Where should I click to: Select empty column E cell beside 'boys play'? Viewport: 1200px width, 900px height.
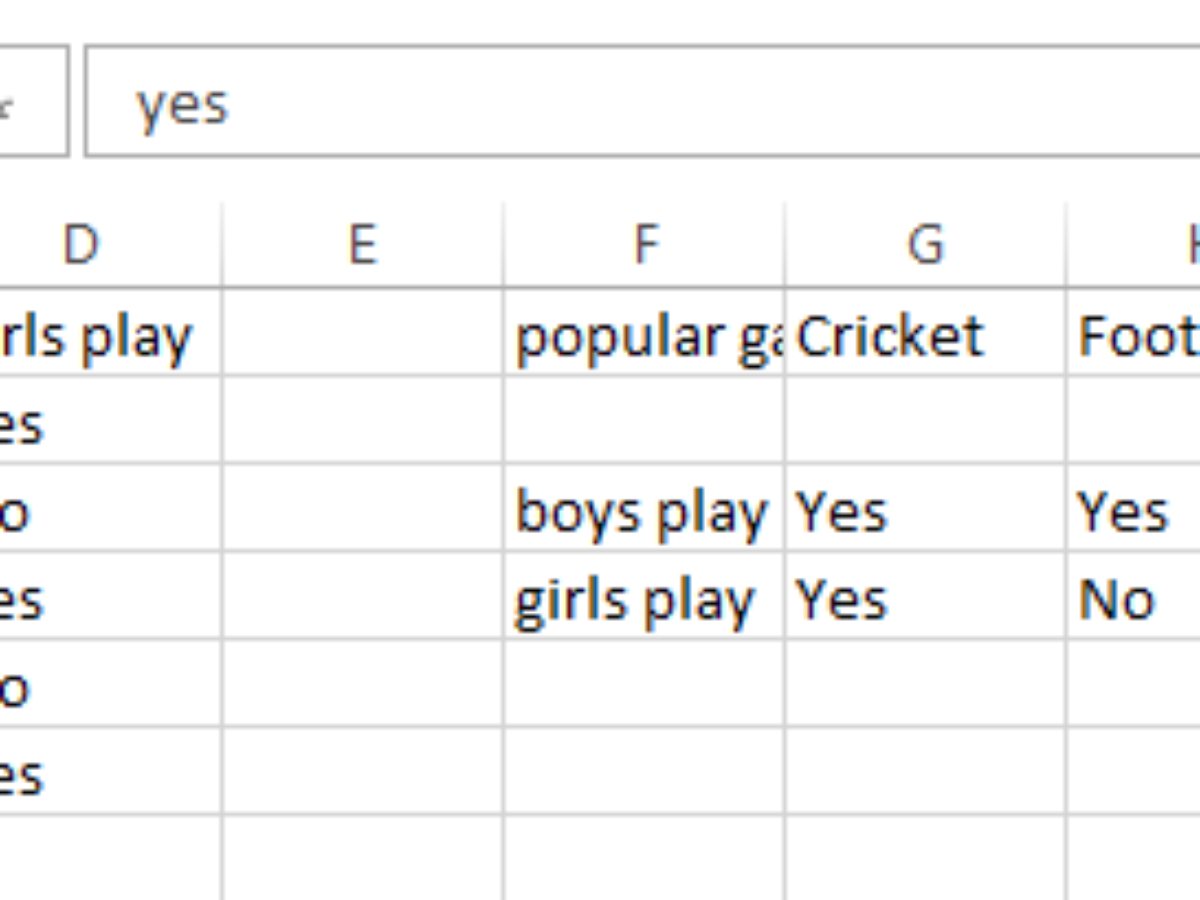point(362,512)
